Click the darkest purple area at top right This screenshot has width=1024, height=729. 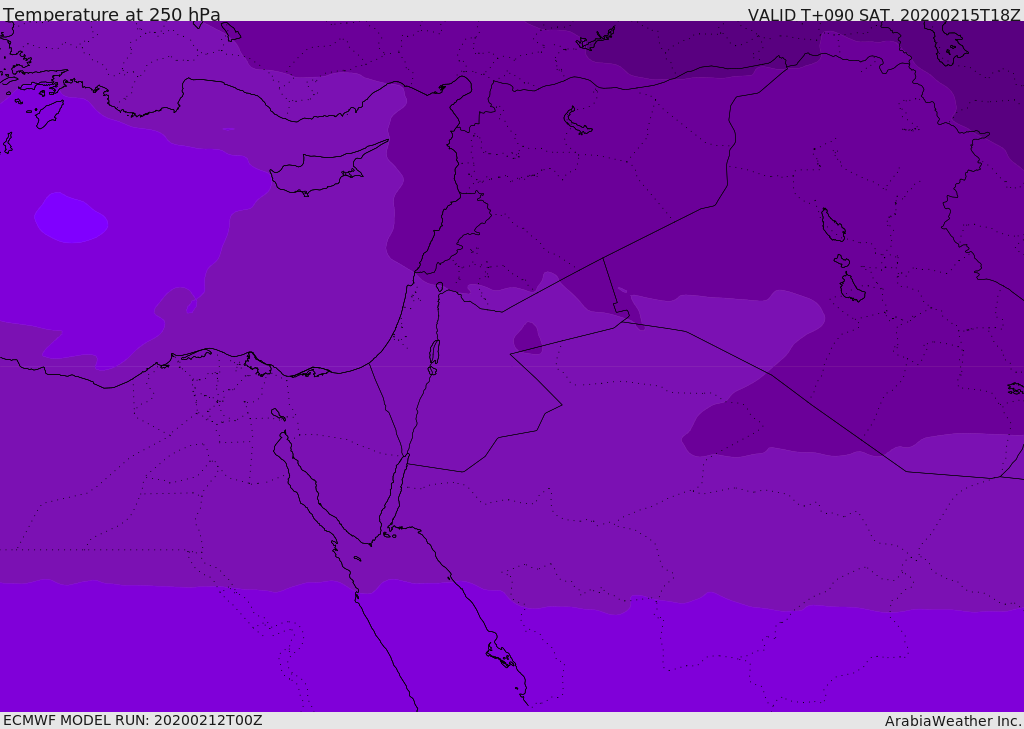(x=990, y=80)
